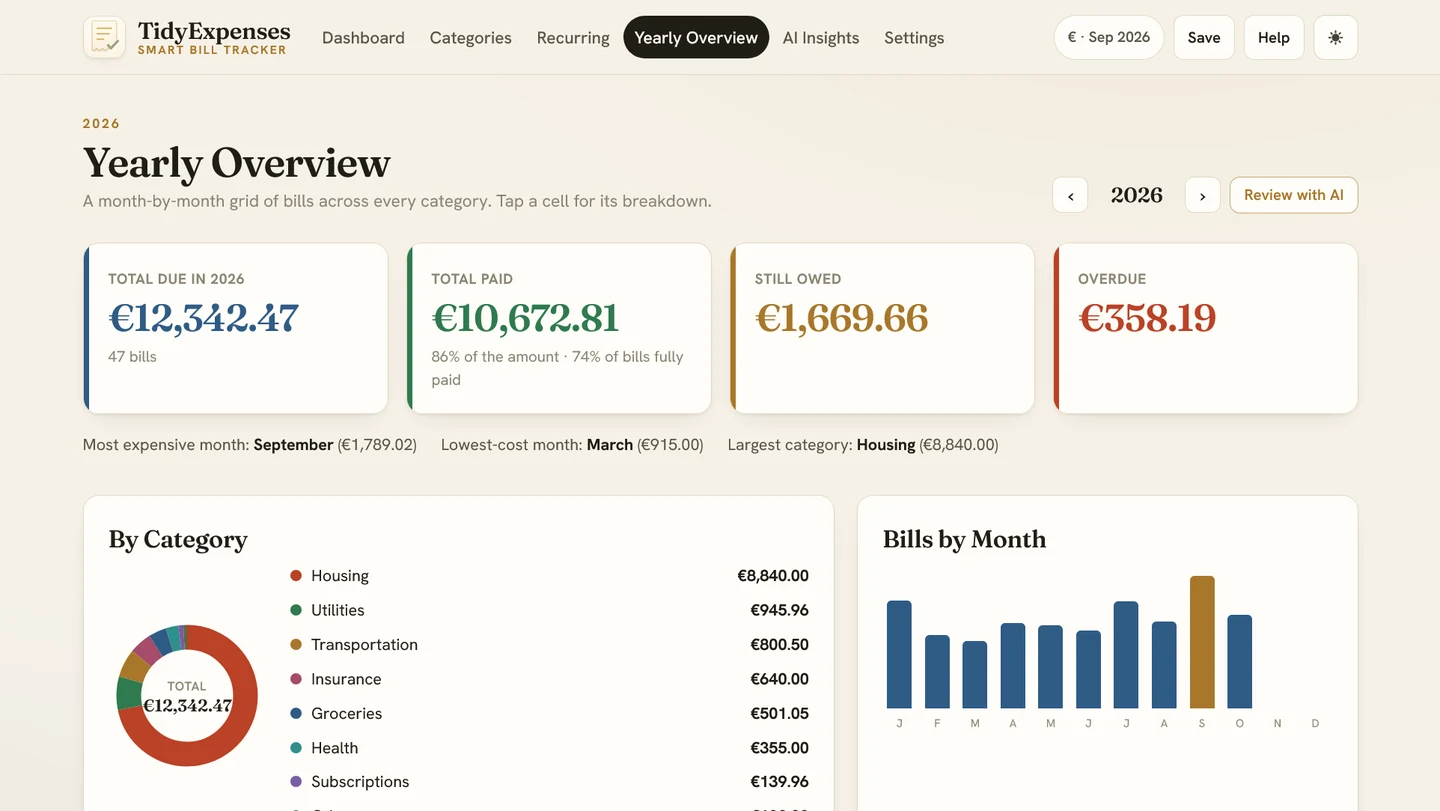Click the Subscriptions amount €139.96
Screen dimensions: 1440x811
pos(779,782)
